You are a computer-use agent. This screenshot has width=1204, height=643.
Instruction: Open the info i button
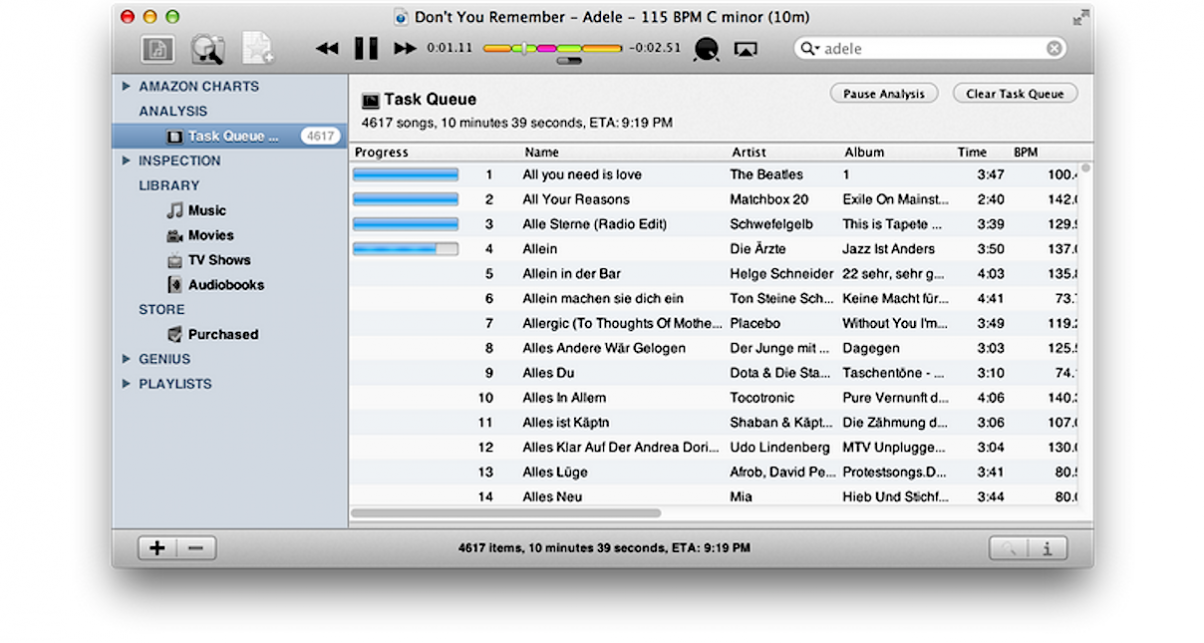tap(1047, 548)
